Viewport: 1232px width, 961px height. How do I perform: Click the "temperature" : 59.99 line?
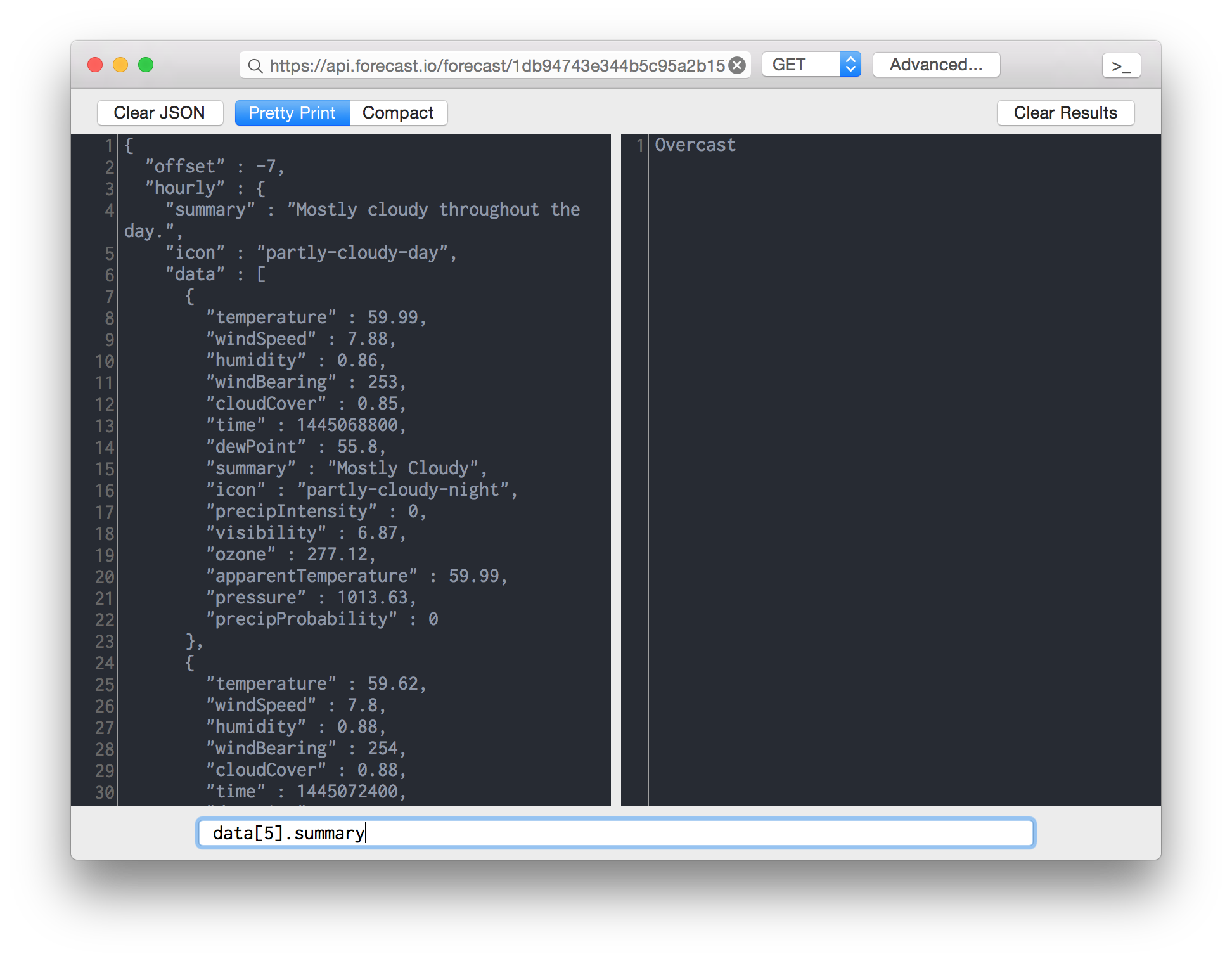pyautogui.click(x=316, y=318)
